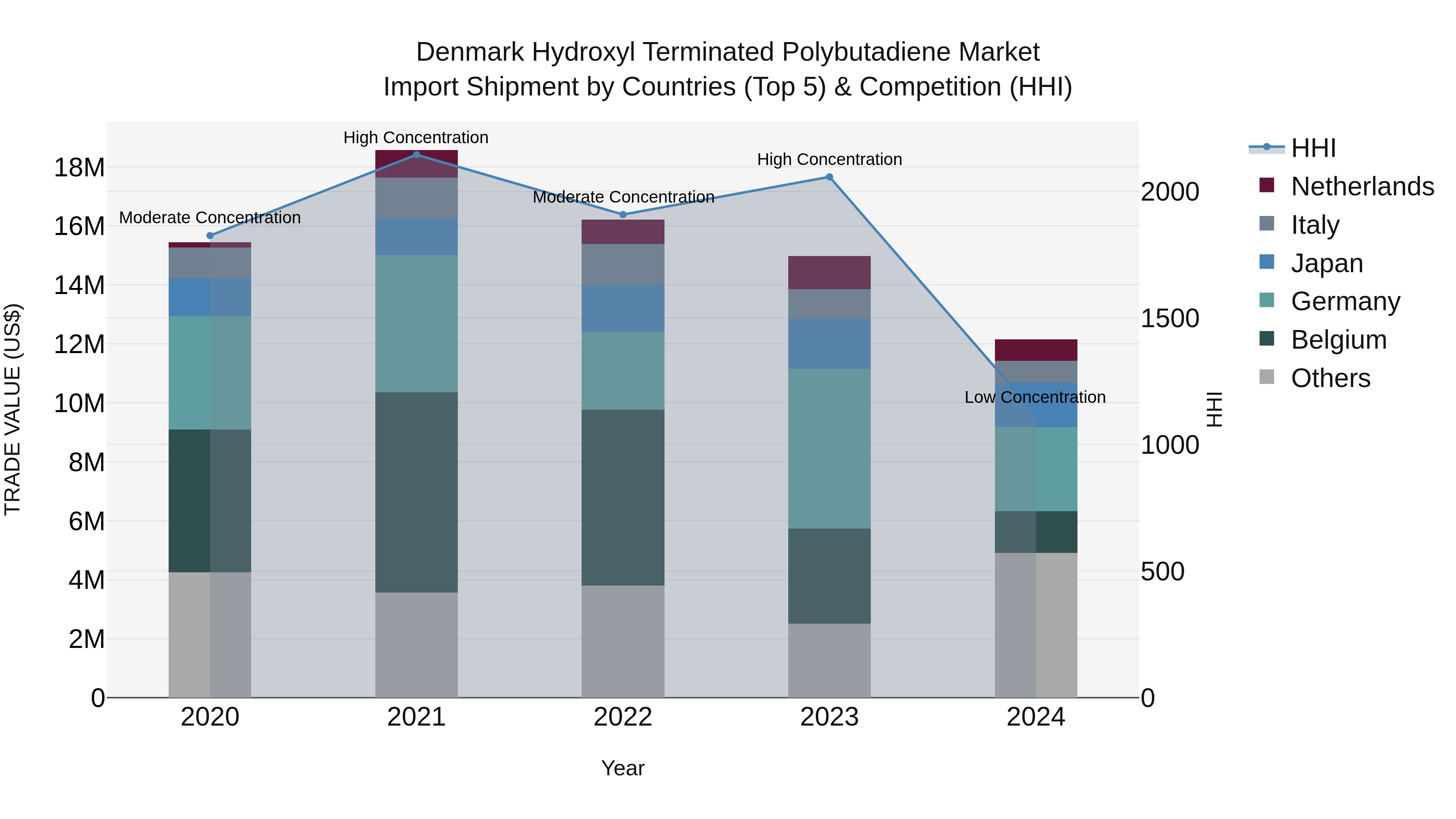Toggle the Belgium legend entry

pyautogui.click(x=1323, y=340)
